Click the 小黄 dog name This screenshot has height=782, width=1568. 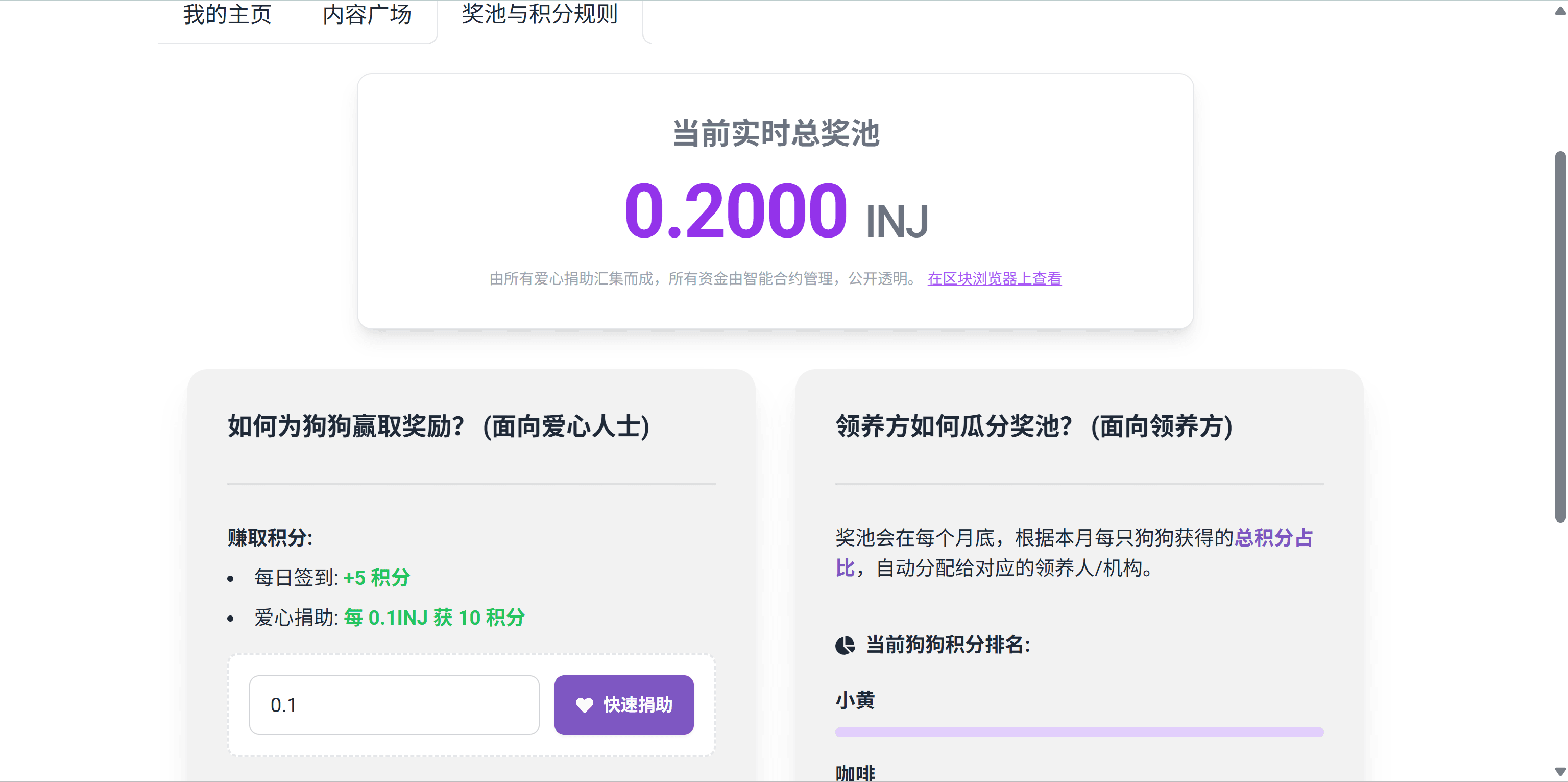pos(855,700)
